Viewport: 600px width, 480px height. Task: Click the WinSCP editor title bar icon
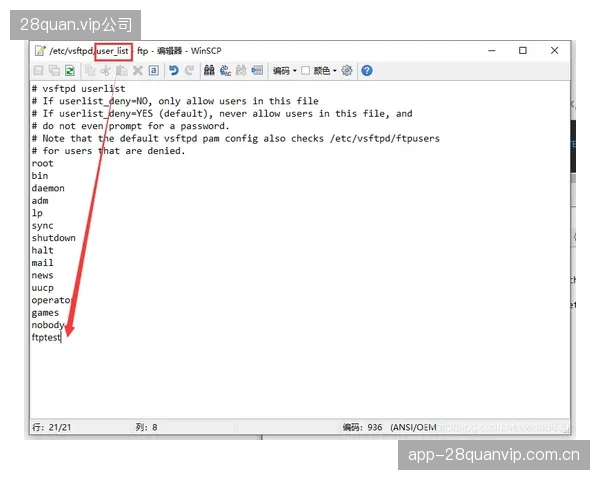coord(40,51)
